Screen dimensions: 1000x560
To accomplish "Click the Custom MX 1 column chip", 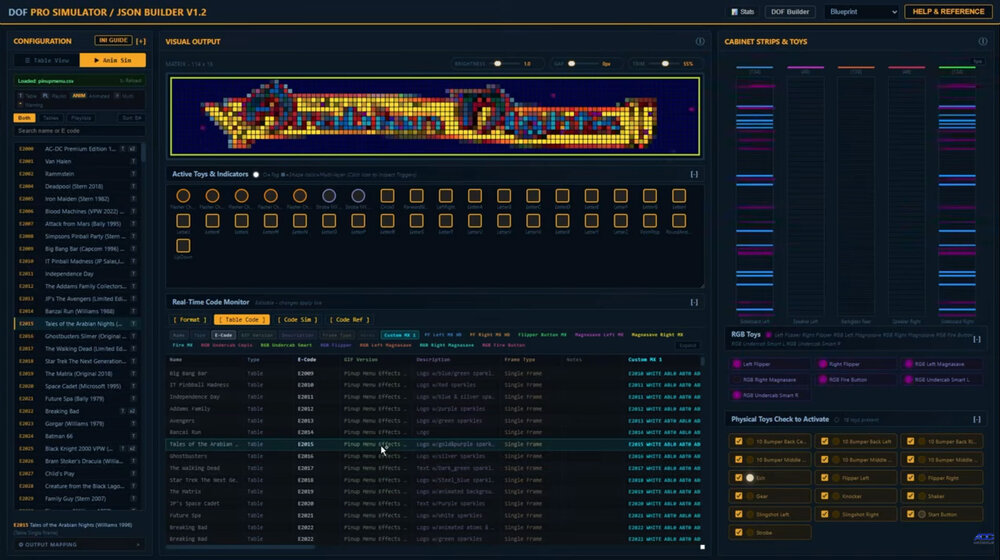I will coord(400,335).
